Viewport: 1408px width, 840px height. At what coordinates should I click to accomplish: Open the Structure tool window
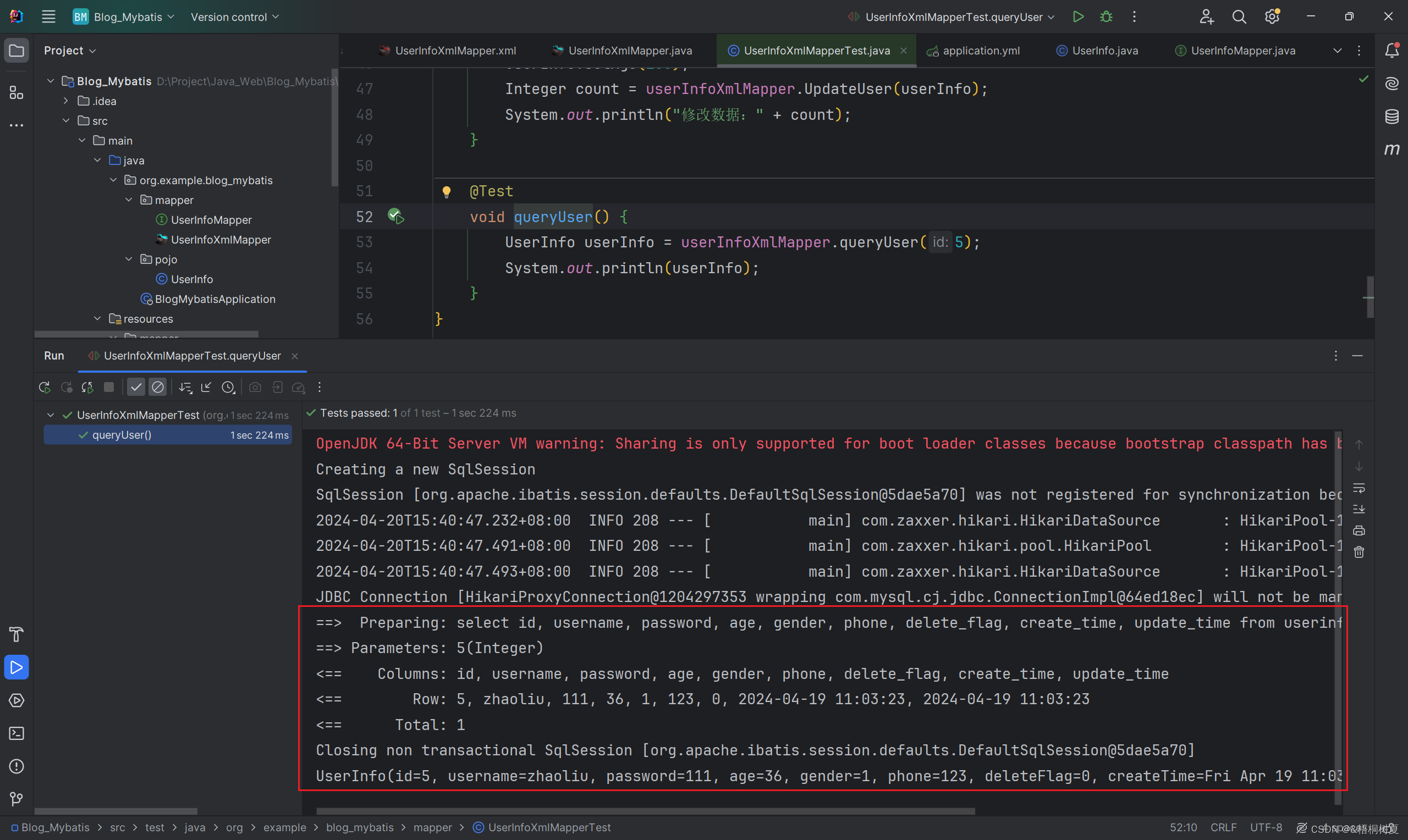(x=16, y=92)
